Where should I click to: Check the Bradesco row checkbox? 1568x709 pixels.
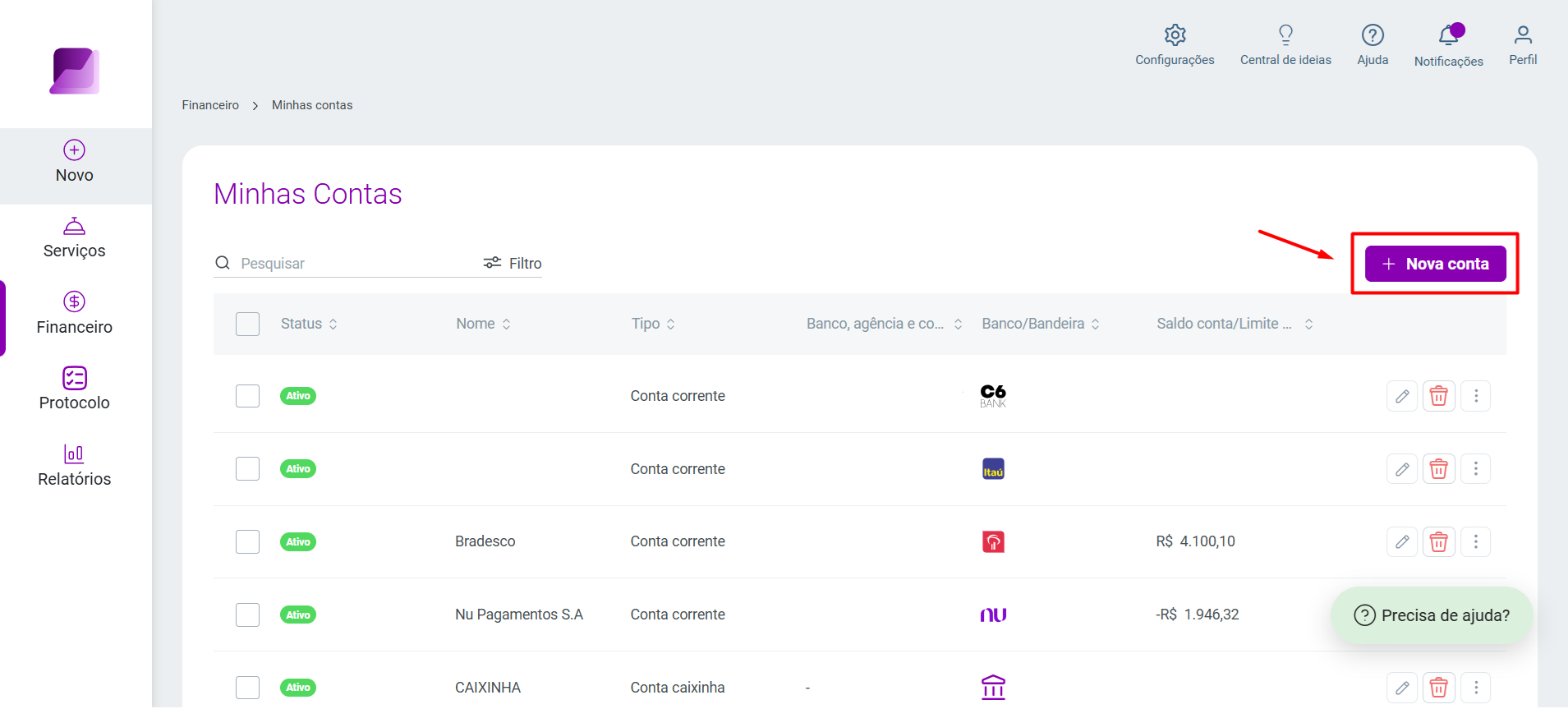point(247,542)
